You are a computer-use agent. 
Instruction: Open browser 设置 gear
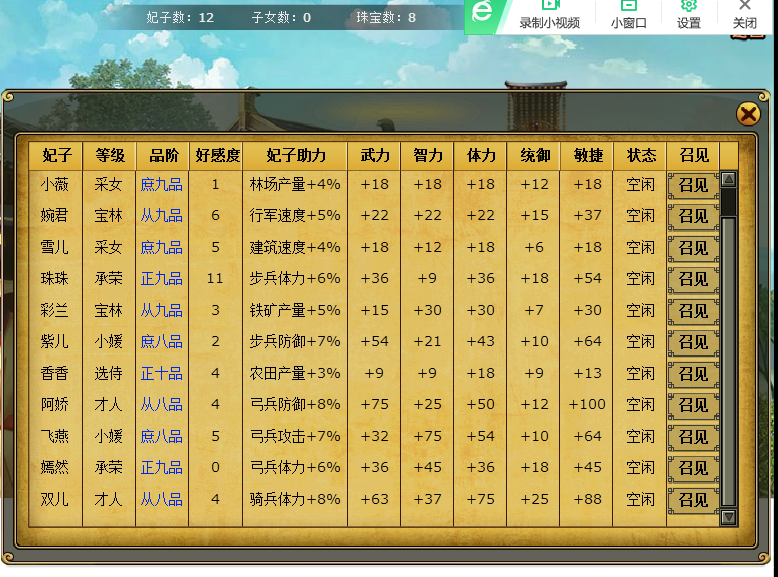click(x=689, y=16)
